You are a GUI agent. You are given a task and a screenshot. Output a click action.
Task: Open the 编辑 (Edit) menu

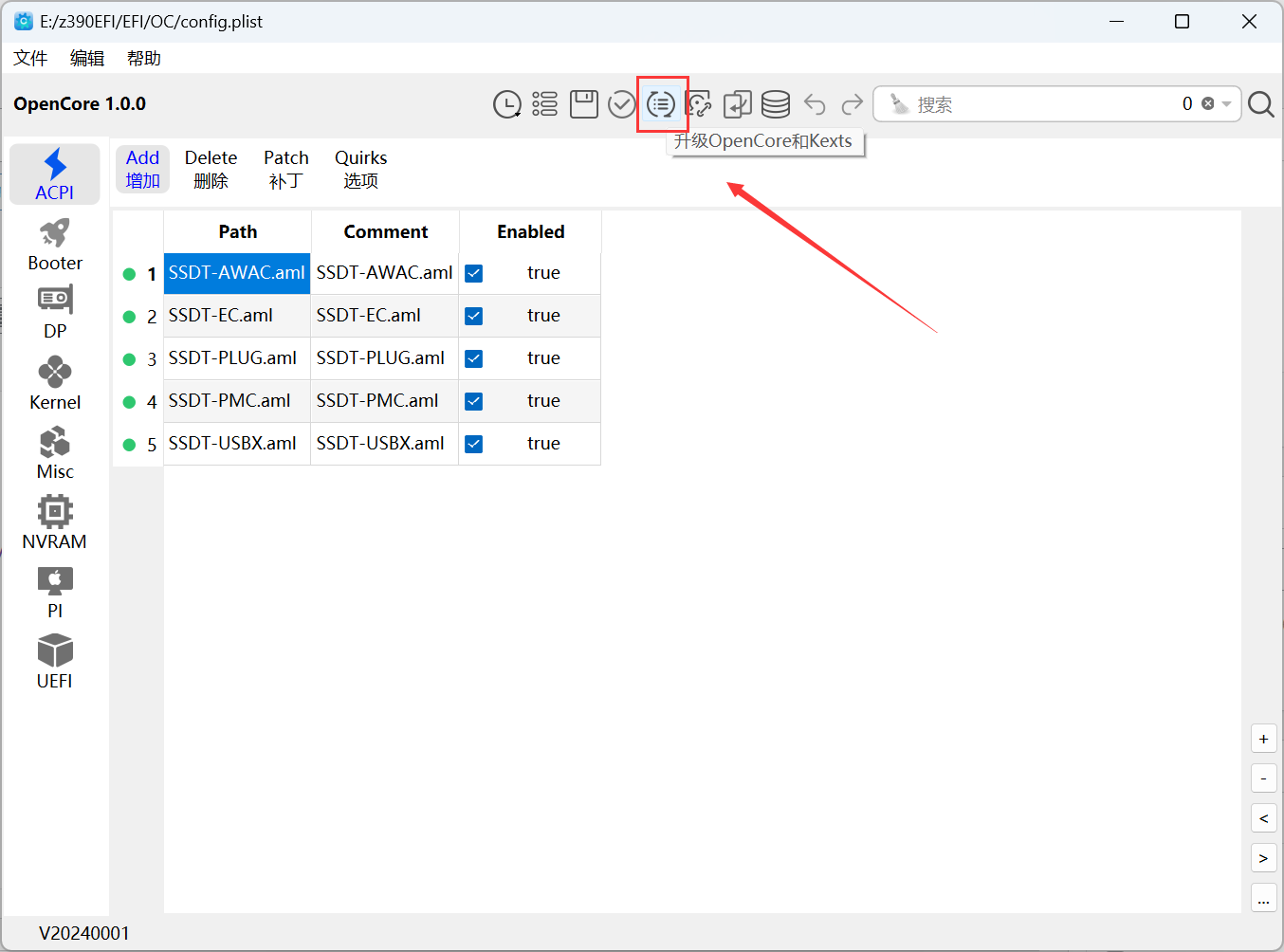[87, 59]
